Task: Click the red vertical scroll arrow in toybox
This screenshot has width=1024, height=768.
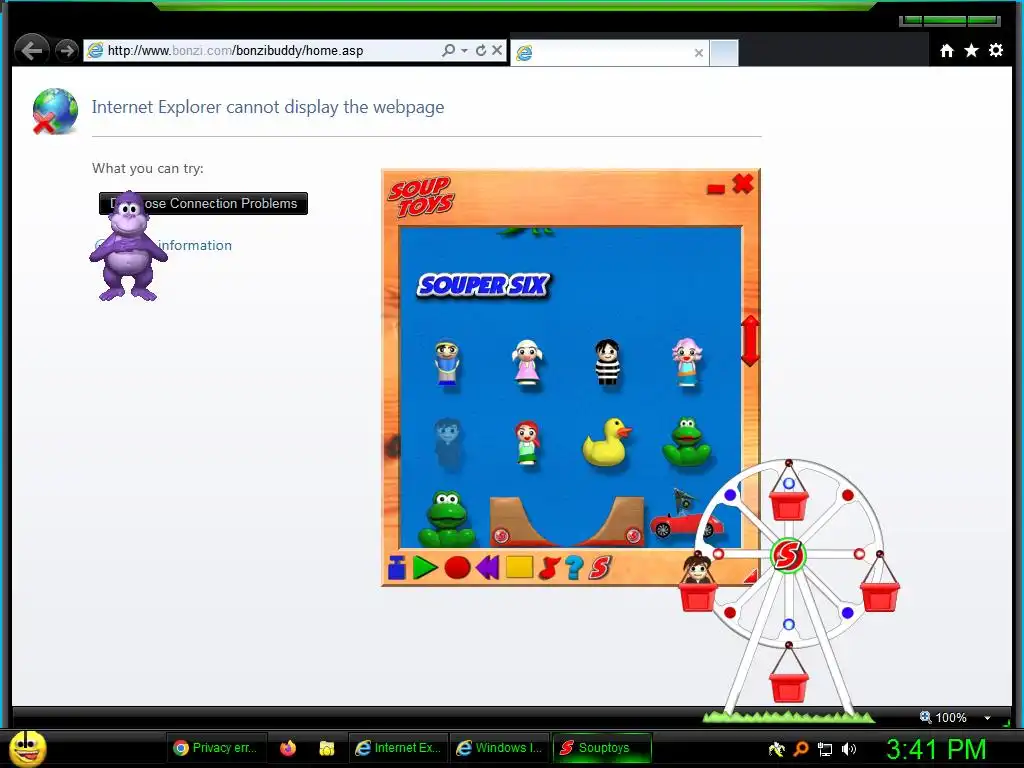Action: click(x=750, y=340)
